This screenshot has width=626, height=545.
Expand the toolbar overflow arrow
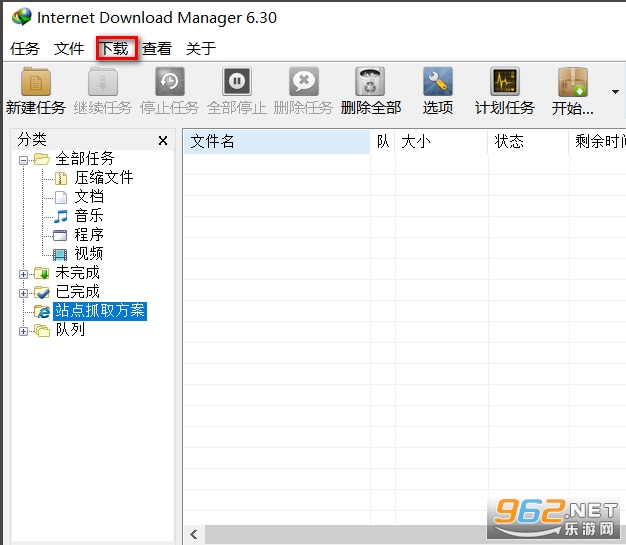615,92
